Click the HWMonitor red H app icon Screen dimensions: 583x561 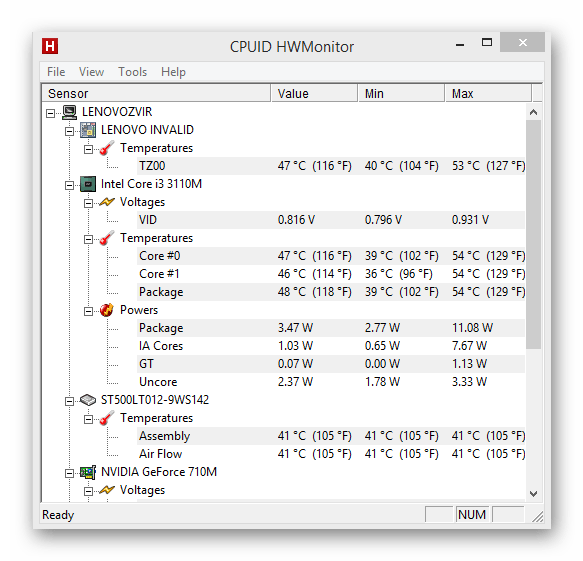(50, 46)
